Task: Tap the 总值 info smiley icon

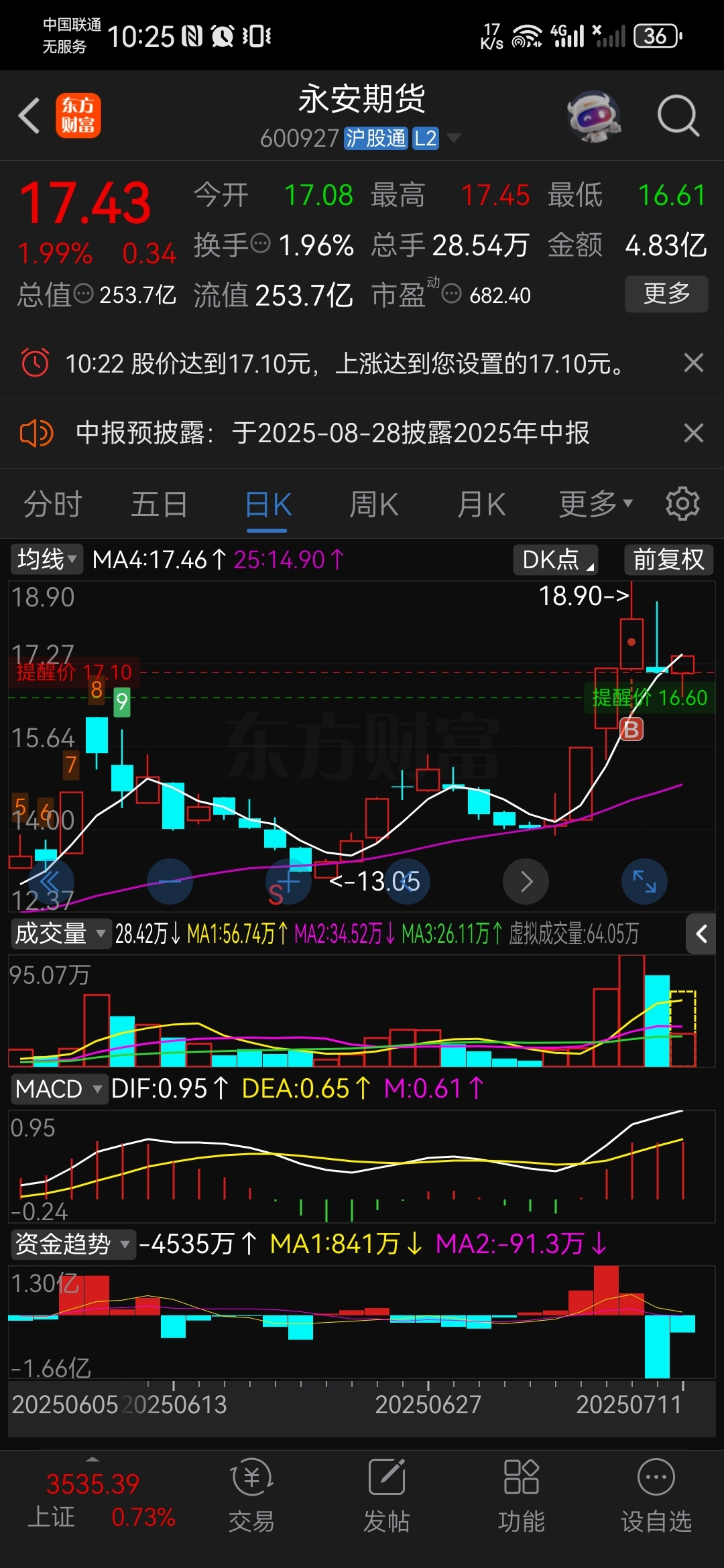Action: click(x=83, y=293)
